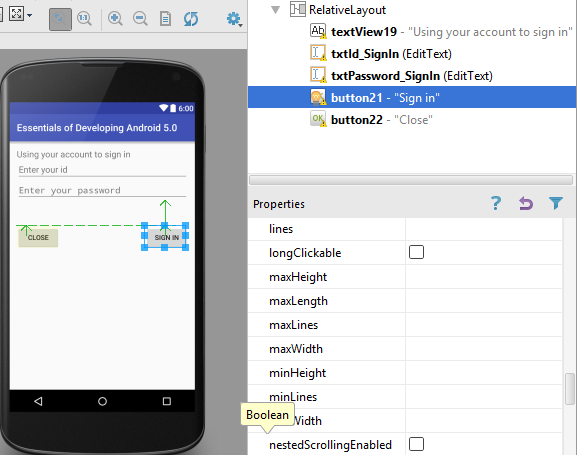This screenshot has height=455, width=577.
Task: Toggle the longClickable checkbox
Action: pos(416,252)
